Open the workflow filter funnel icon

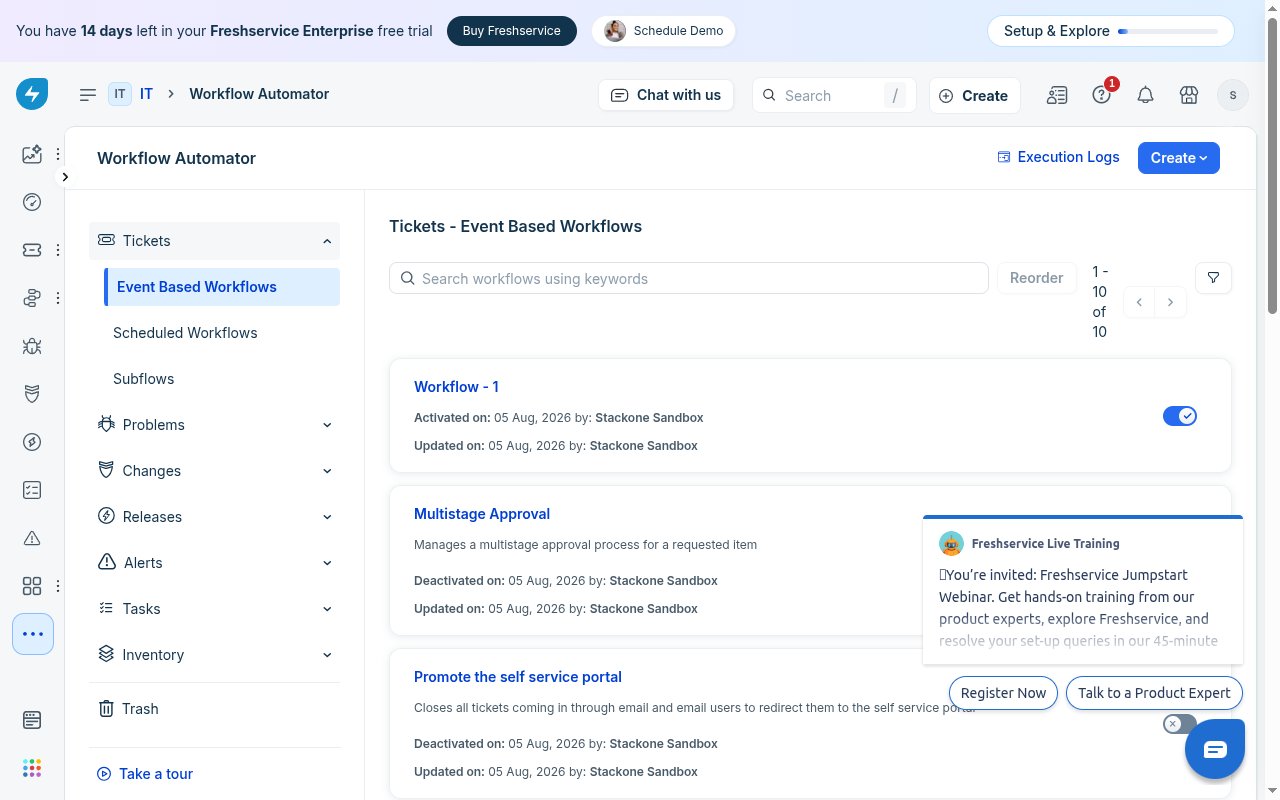[1214, 278]
